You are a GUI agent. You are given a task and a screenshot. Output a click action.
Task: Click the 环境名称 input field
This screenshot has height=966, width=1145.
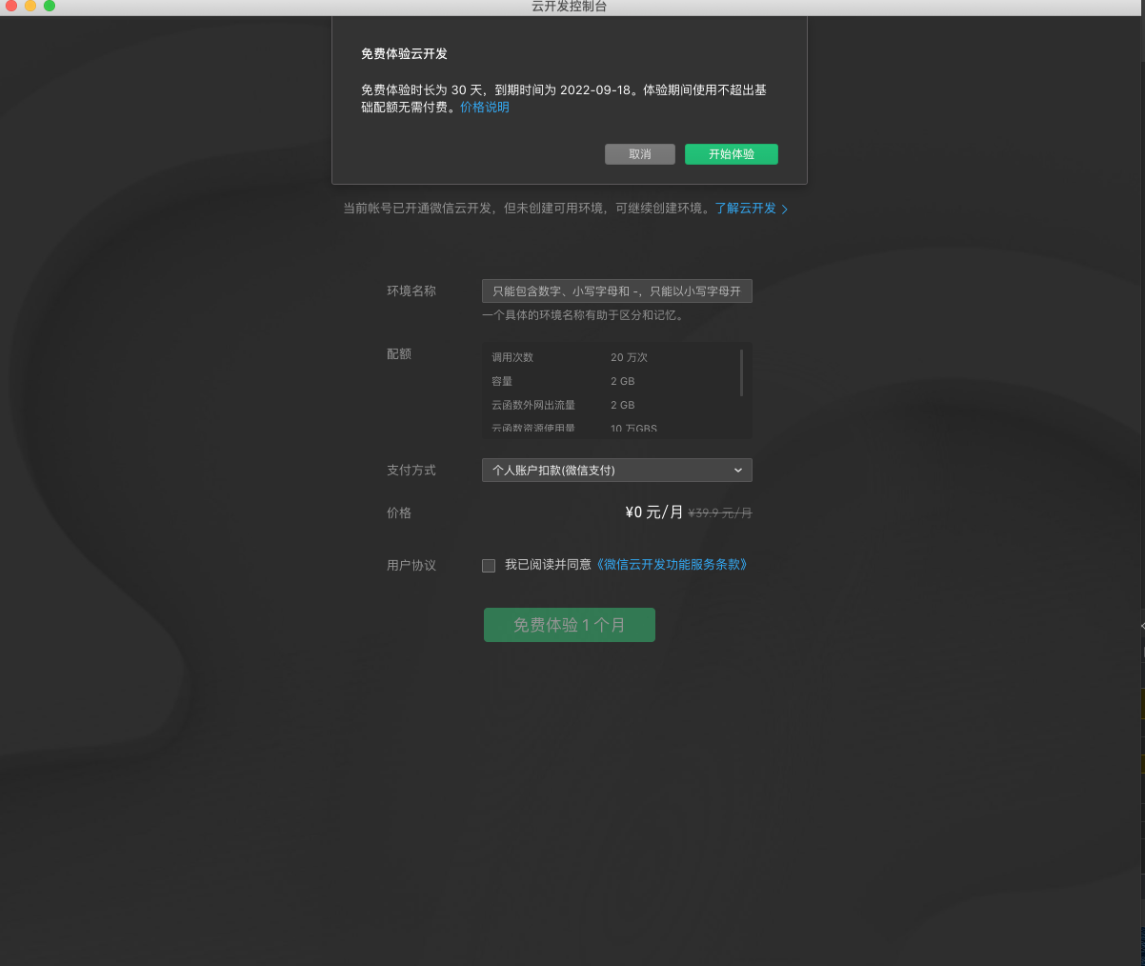point(617,291)
